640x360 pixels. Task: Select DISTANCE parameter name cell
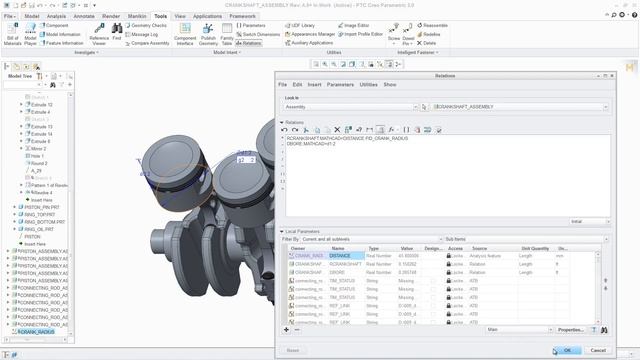346,256
